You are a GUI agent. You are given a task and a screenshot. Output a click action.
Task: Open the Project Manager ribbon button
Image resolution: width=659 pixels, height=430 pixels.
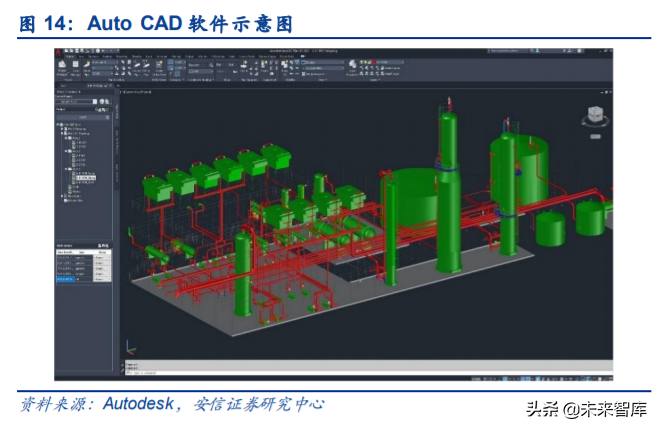[x=63, y=69]
